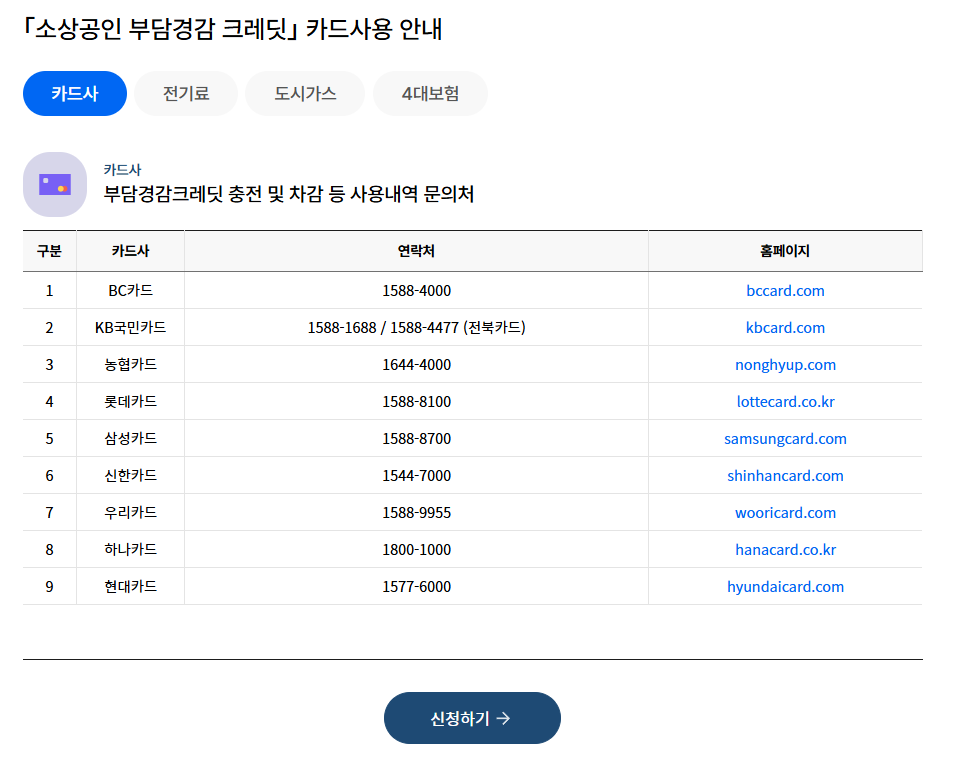Click the purple credit card icon
The width and height of the screenshot is (955, 759).
tap(55, 185)
